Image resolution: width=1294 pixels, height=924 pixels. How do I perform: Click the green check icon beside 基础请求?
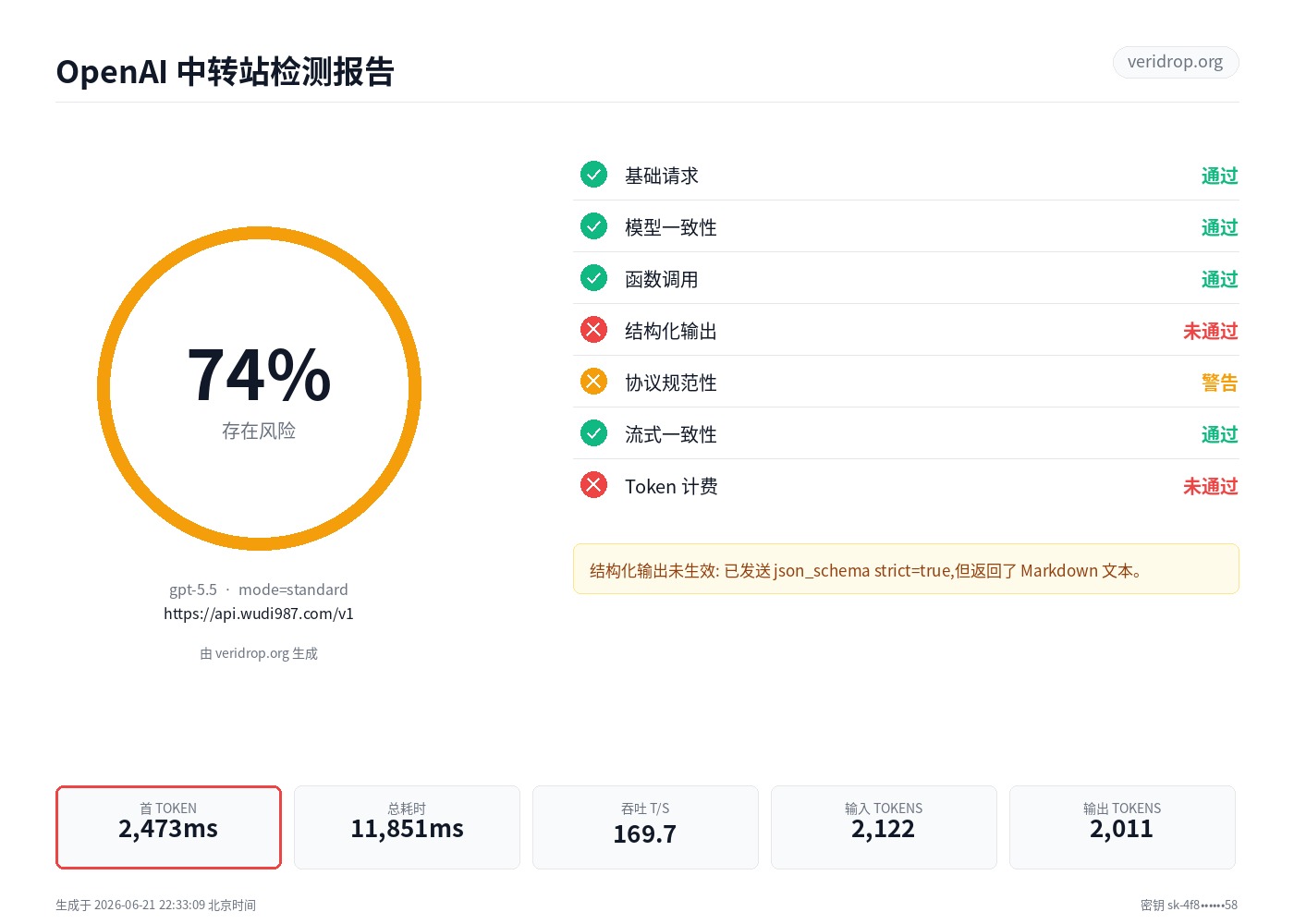pyautogui.click(x=593, y=175)
